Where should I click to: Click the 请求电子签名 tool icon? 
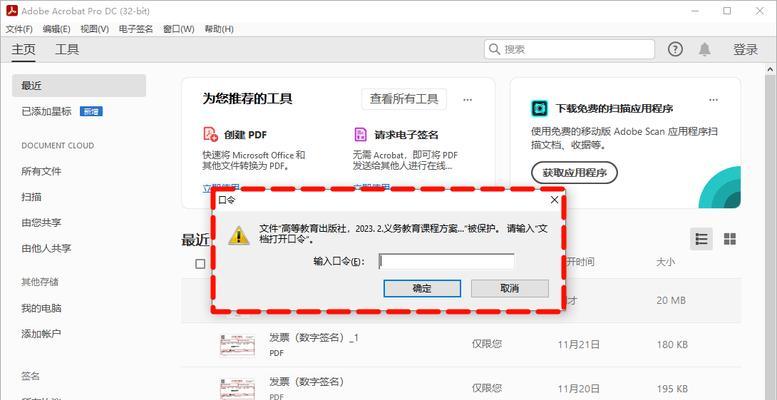(x=360, y=134)
